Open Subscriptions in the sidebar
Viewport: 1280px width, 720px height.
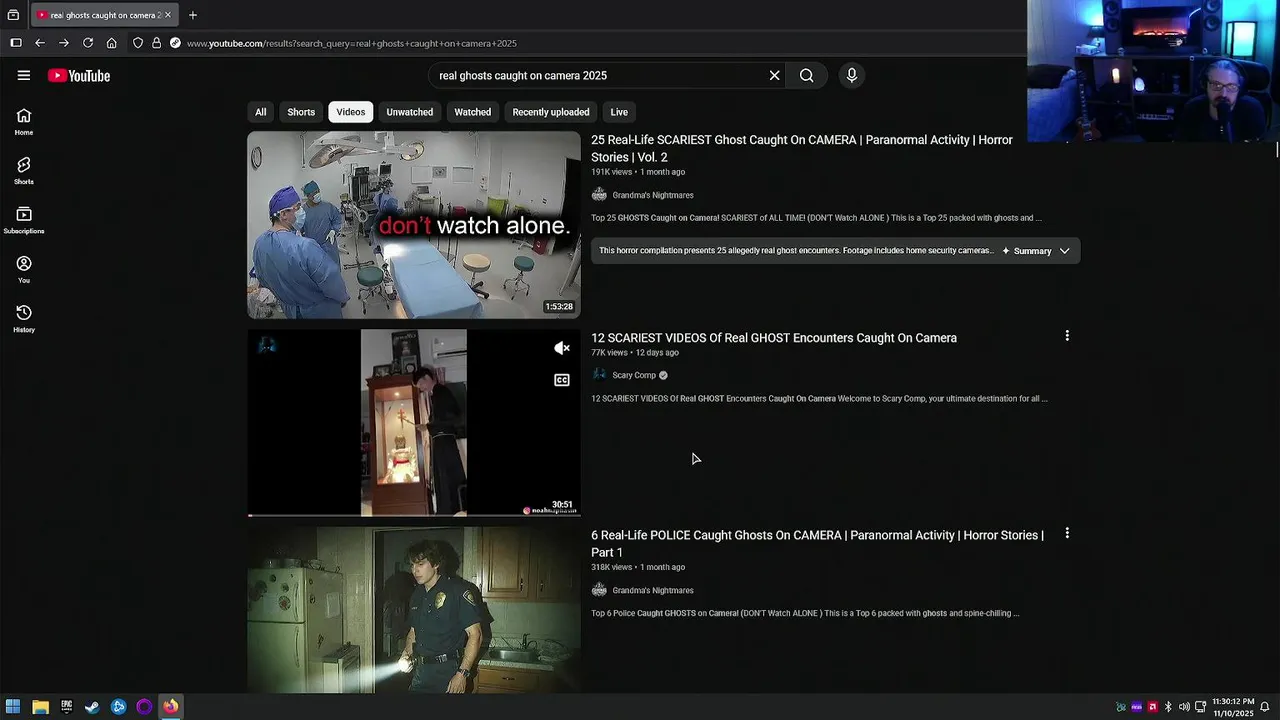24,220
